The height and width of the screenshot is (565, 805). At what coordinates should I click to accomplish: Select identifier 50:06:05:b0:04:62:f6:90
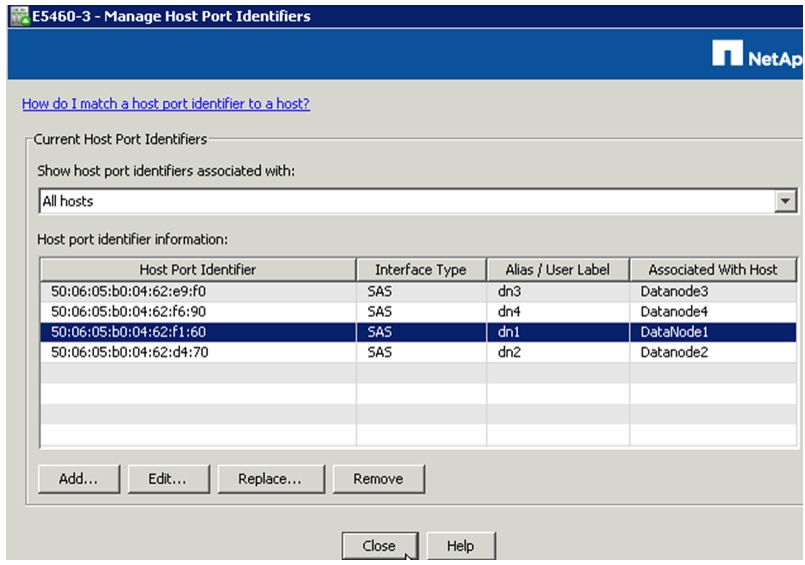click(x=128, y=311)
